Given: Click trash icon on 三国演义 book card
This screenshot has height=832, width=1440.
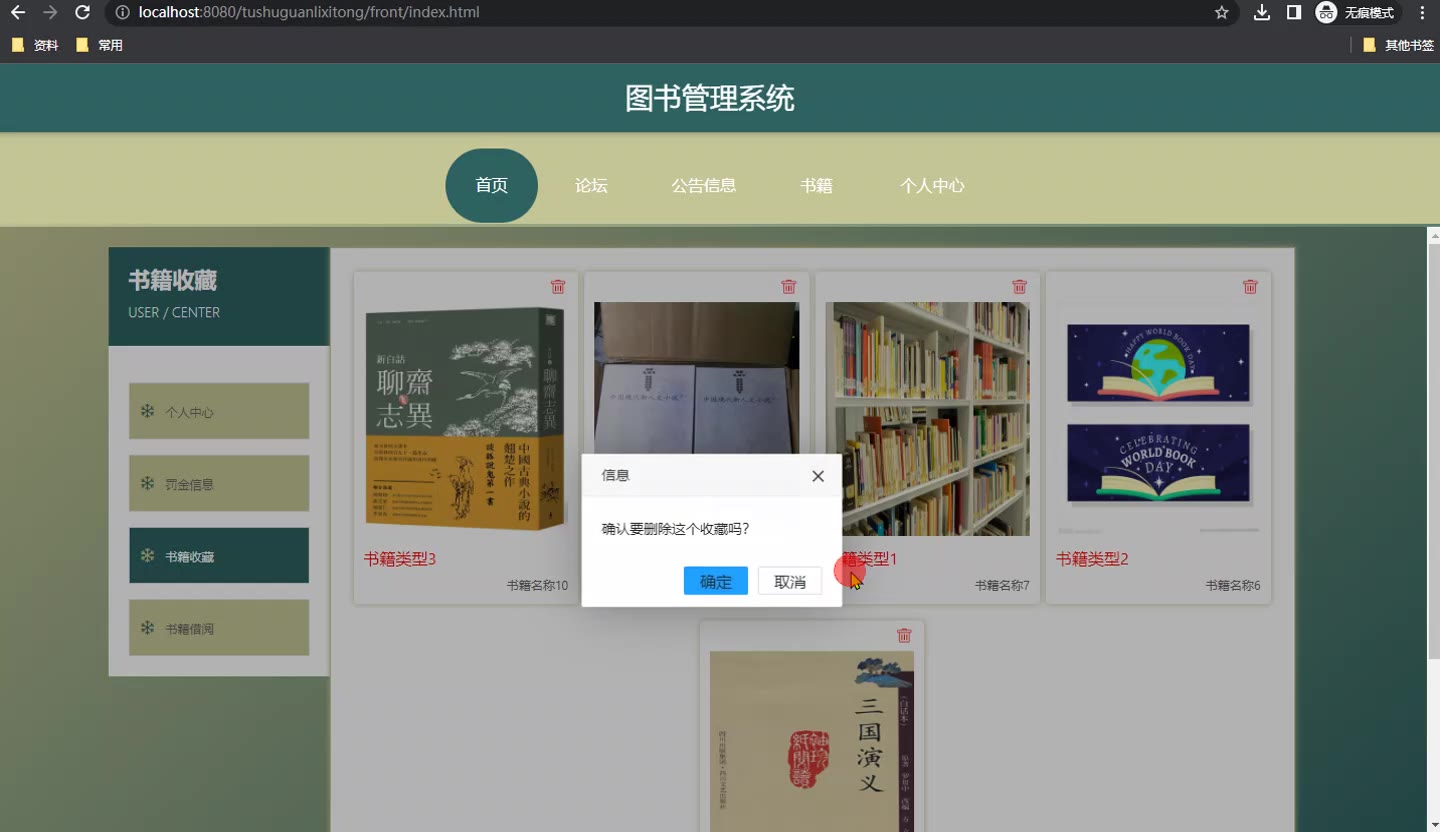Looking at the screenshot, I should click(904, 635).
